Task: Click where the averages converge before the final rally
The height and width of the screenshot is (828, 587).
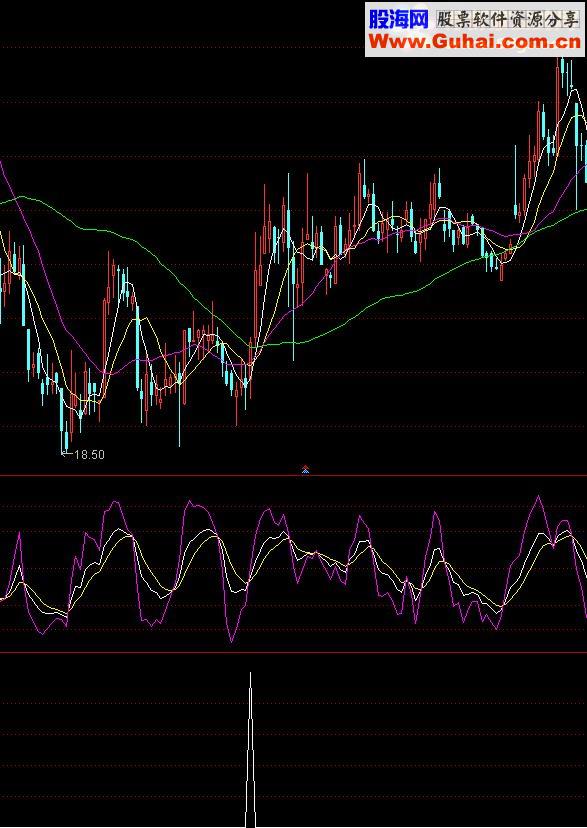Action: coord(512,246)
